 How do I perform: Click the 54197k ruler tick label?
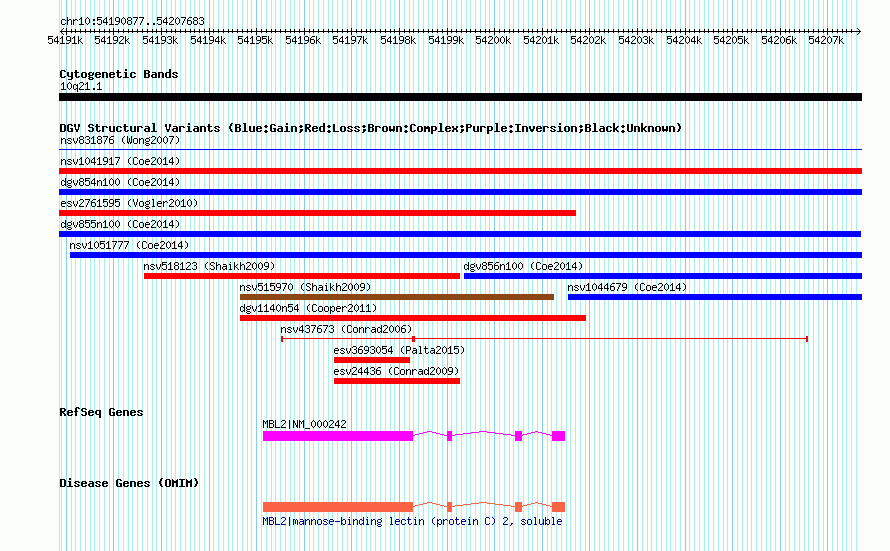coord(350,40)
